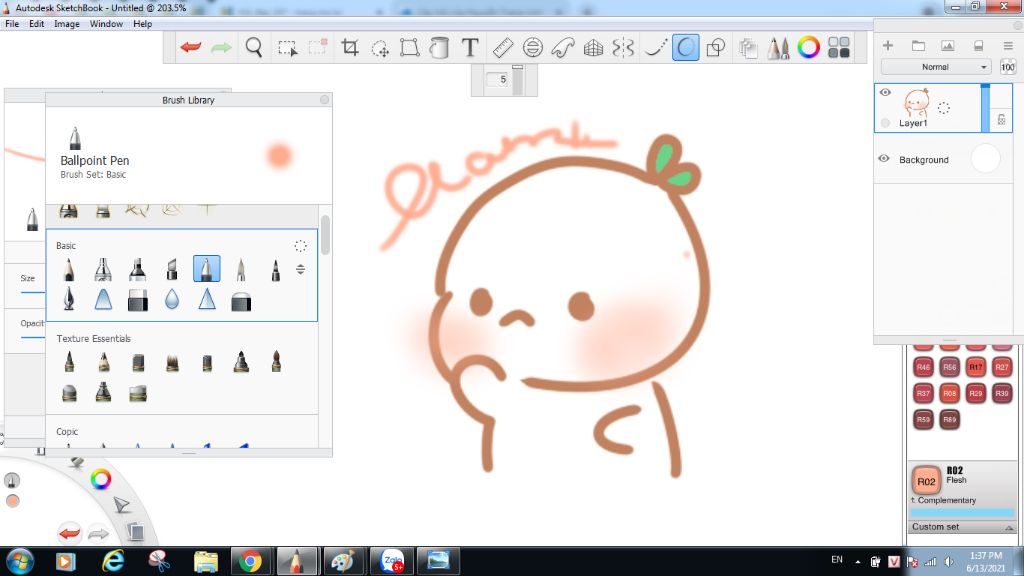Expand the Custom set panel arrow
The height and width of the screenshot is (576, 1024).
(x=1009, y=527)
